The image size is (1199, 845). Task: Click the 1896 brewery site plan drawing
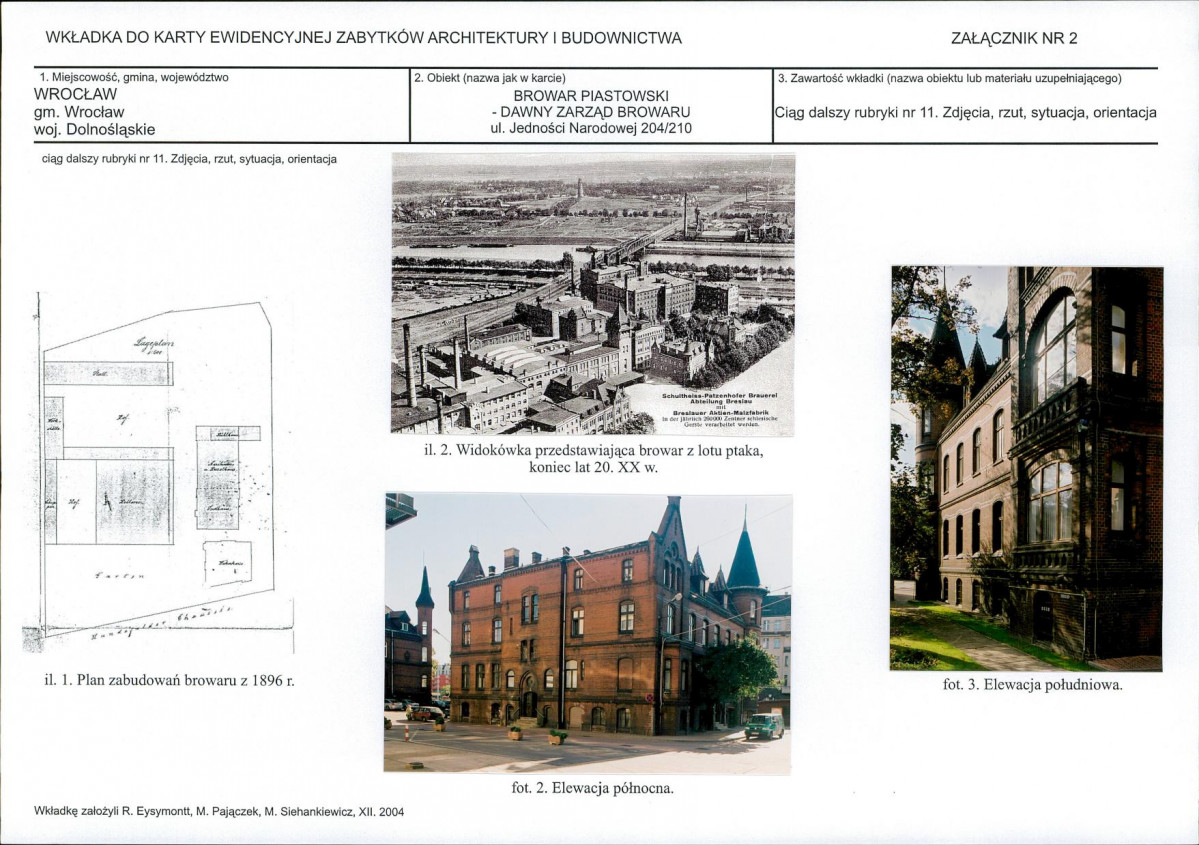[x=157, y=472]
